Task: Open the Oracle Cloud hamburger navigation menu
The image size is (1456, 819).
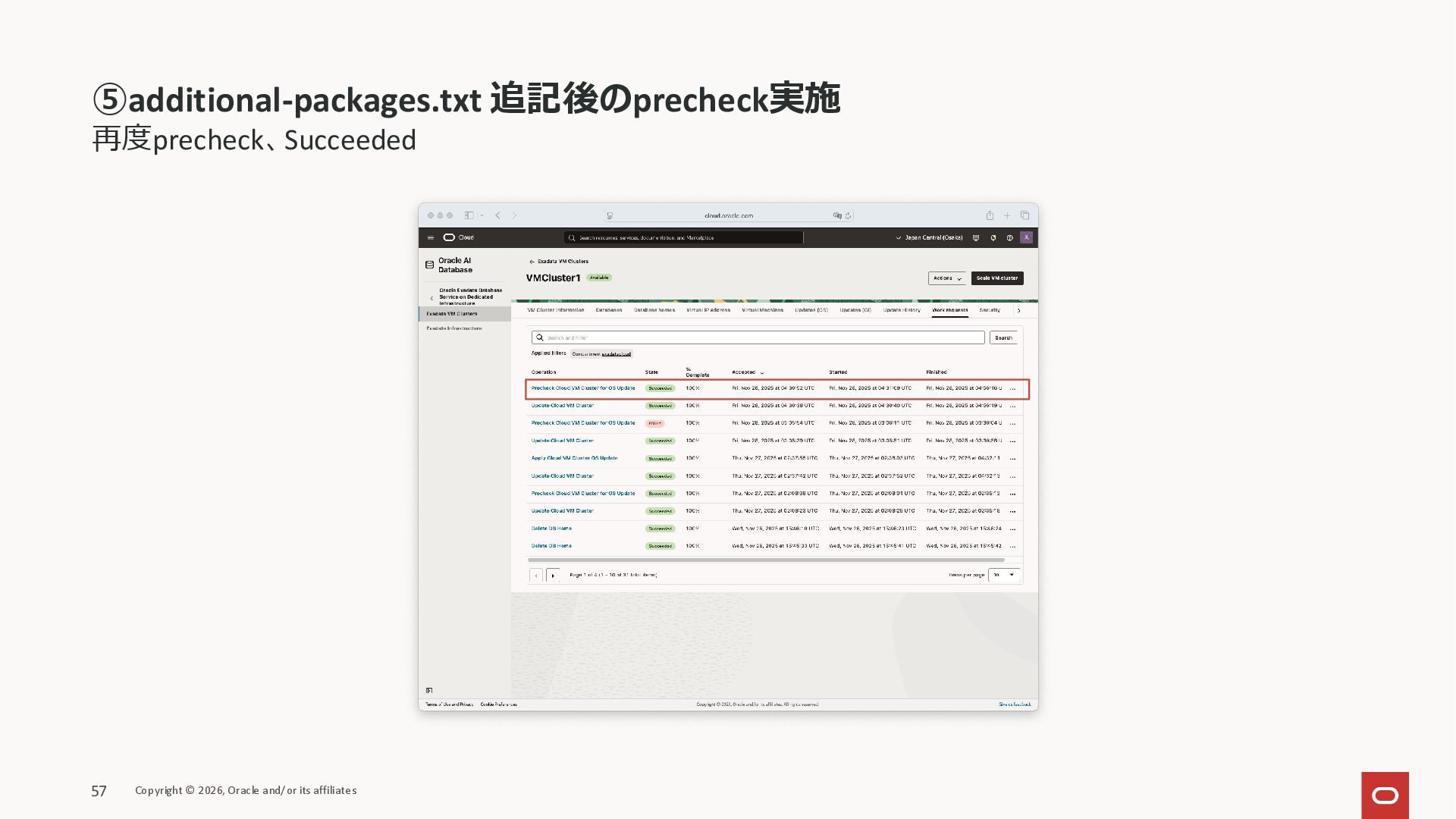Action: (431, 237)
